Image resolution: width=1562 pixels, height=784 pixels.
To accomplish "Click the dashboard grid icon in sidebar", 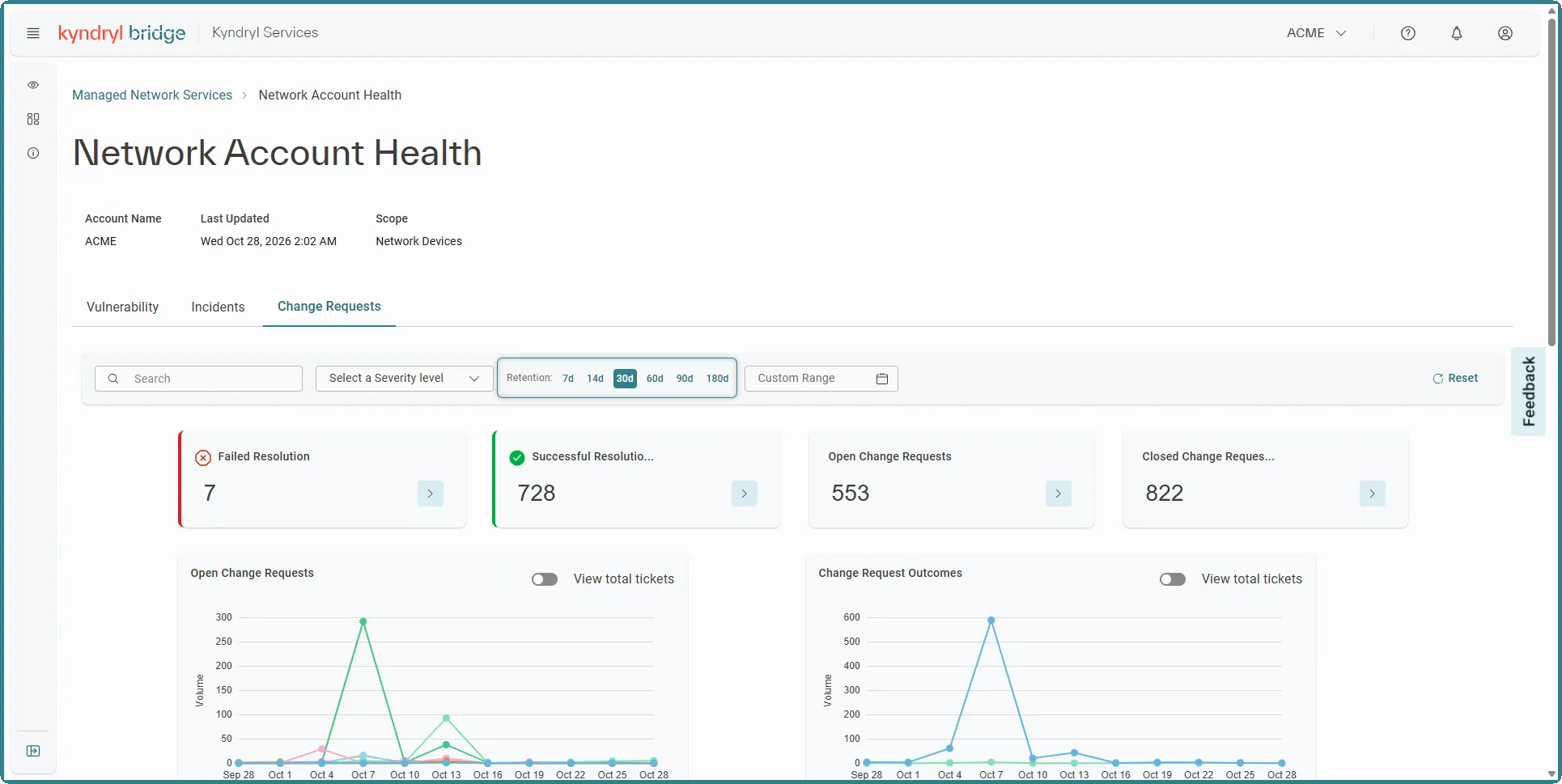I will tap(33, 119).
